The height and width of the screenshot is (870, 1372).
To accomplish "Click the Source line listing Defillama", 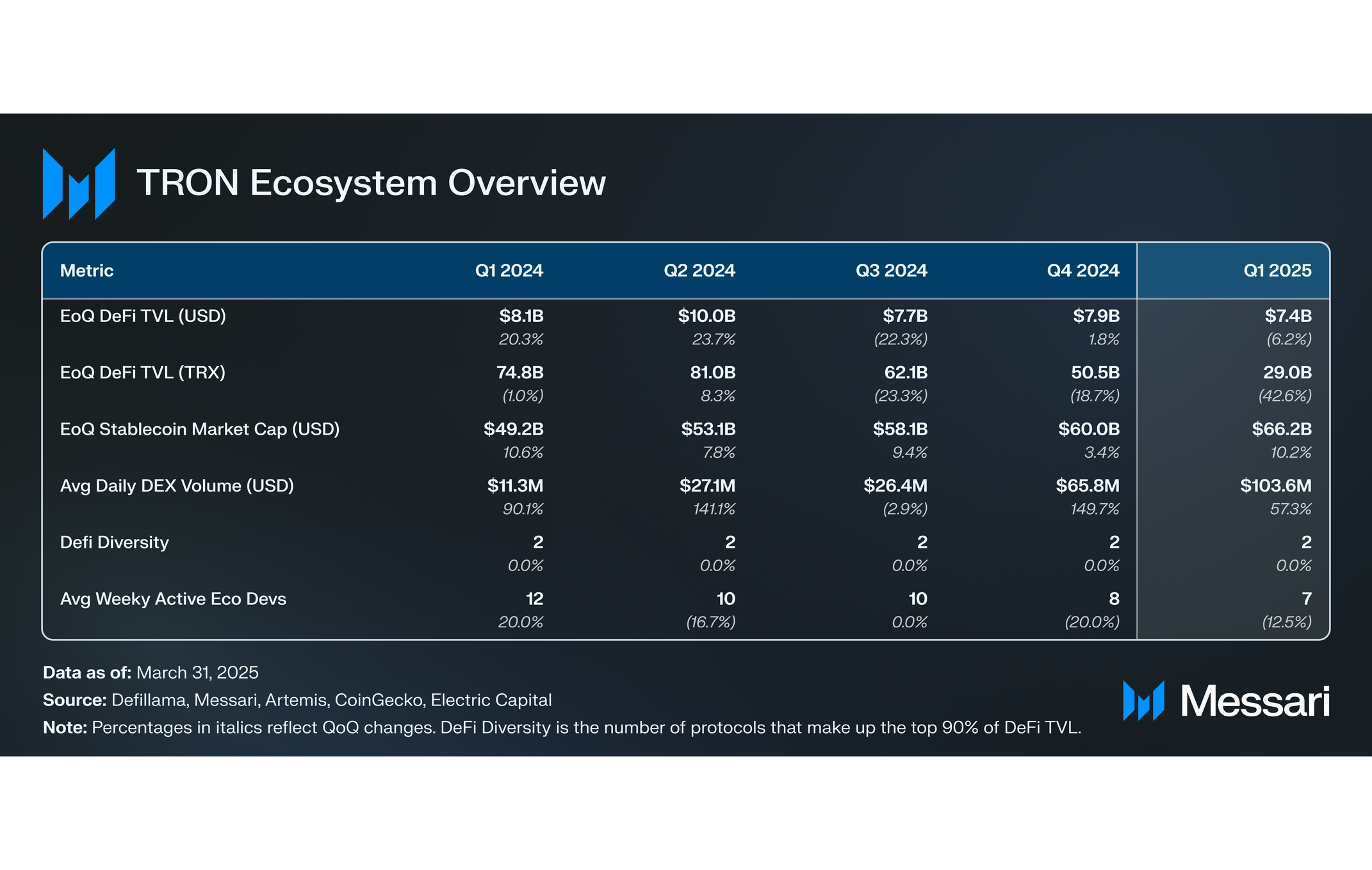I will pyautogui.click(x=297, y=700).
